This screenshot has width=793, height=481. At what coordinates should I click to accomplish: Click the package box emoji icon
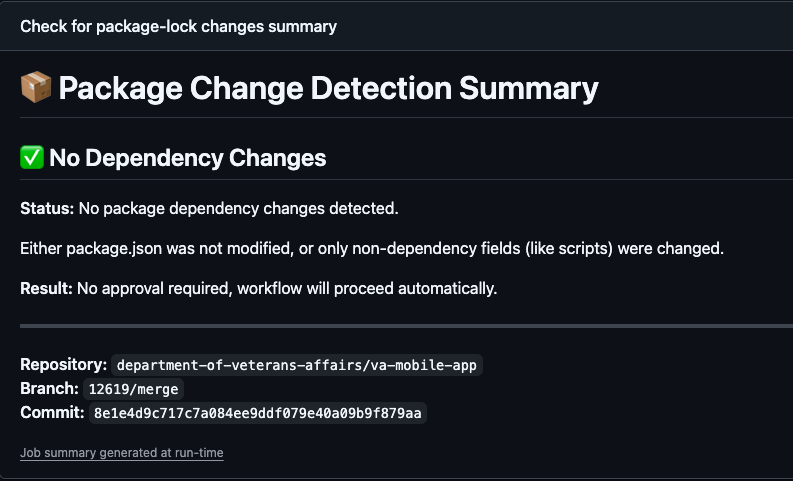(x=36, y=88)
